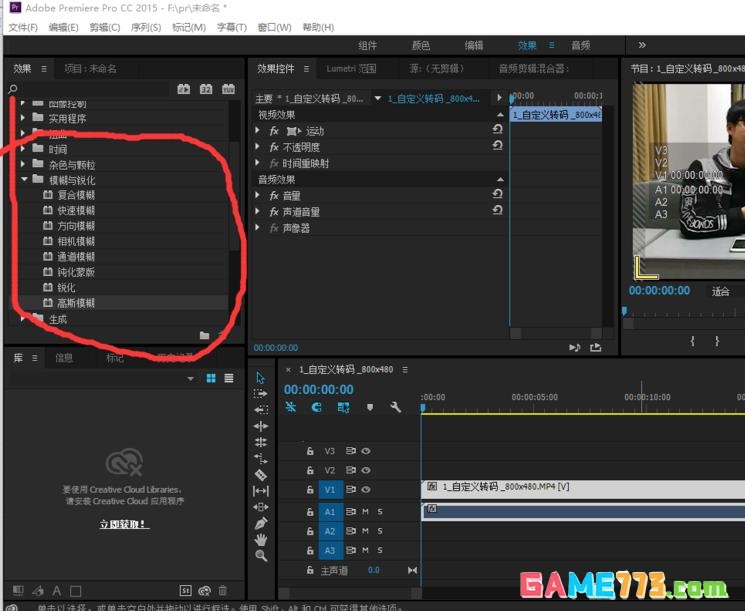Viewport: 745px width, 611px height.
Task: Expand the 时间重映射 properties
Action: (258, 162)
